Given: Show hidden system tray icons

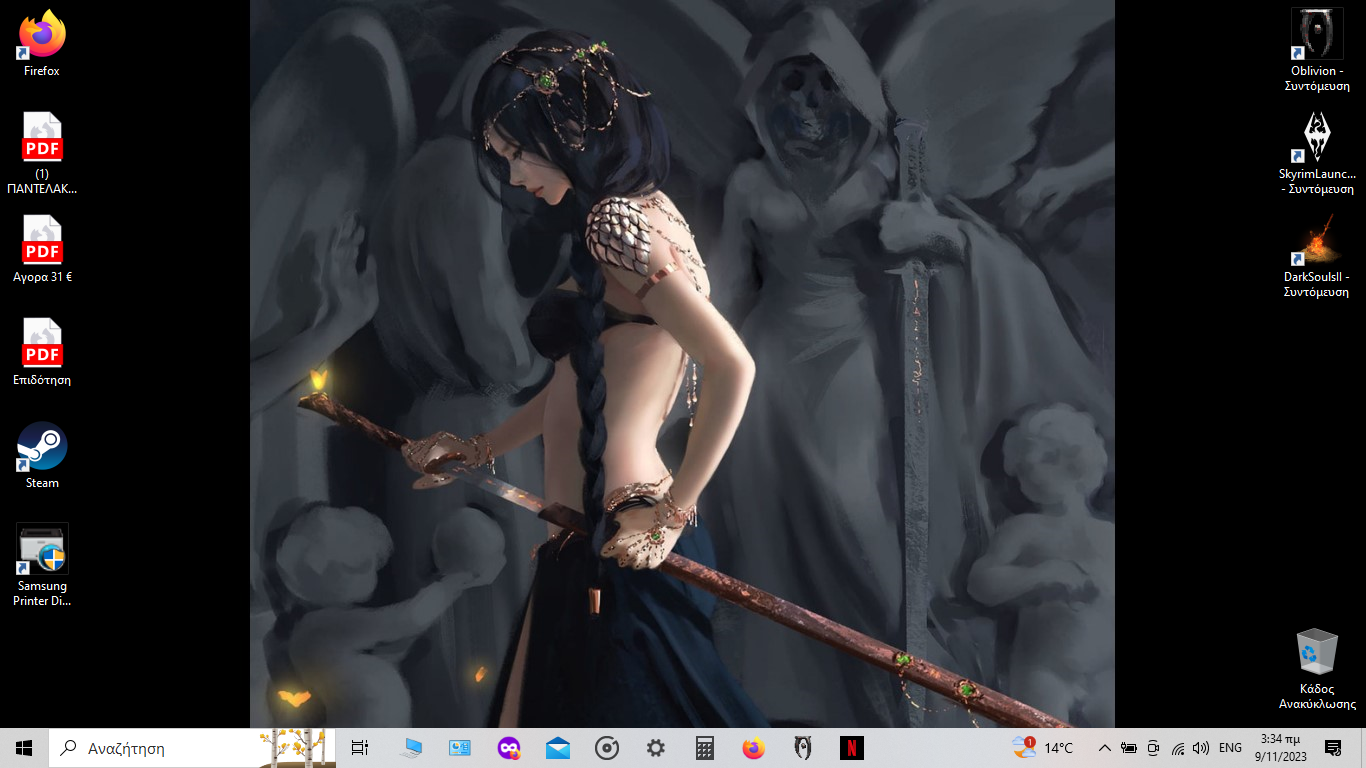Looking at the screenshot, I should (x=1105, y=748).
